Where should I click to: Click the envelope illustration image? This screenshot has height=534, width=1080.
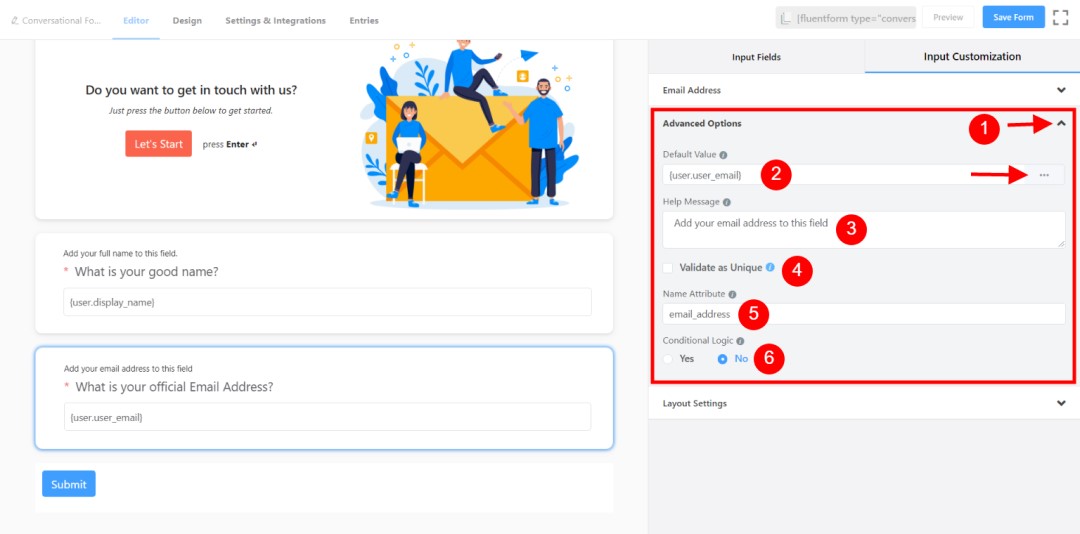pyautogui.click(x=470, y=124)
